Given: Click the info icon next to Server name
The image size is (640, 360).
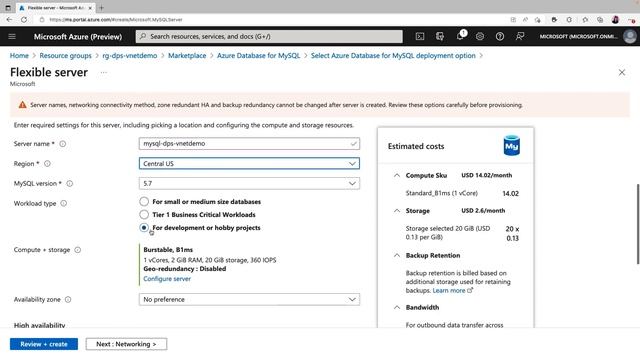Looking at the screenshot, I should (x=62, y=144).
